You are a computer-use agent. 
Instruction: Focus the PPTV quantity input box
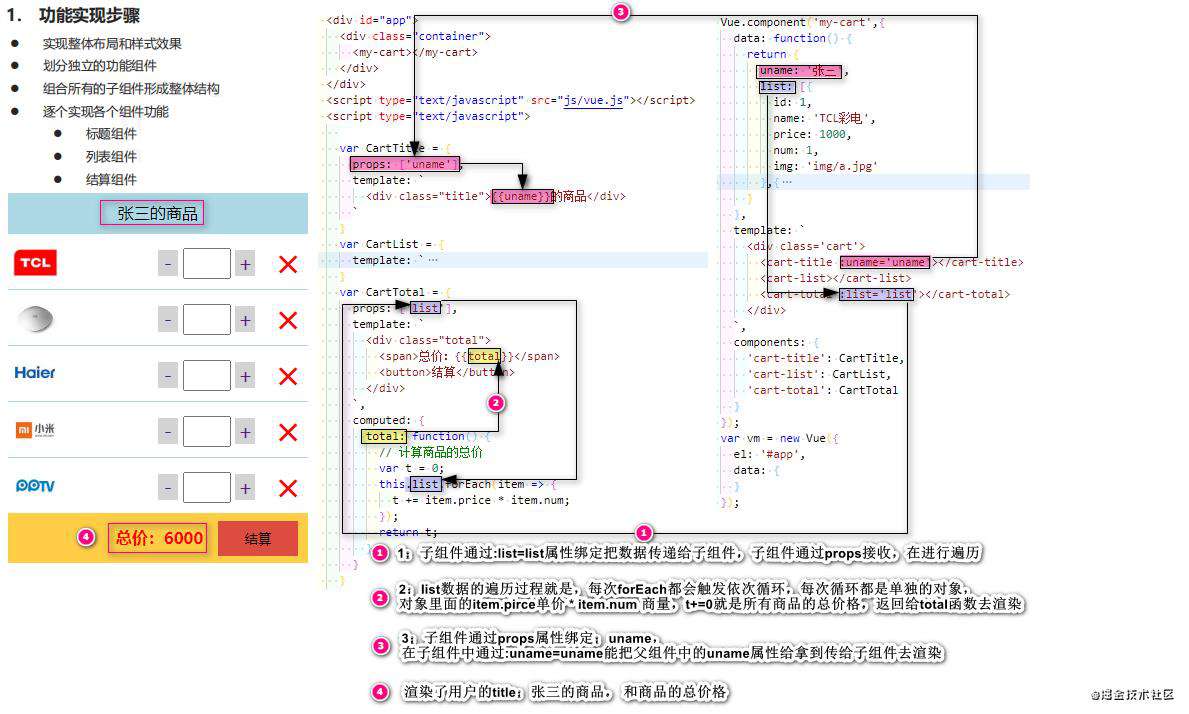(x=206, y=488)
